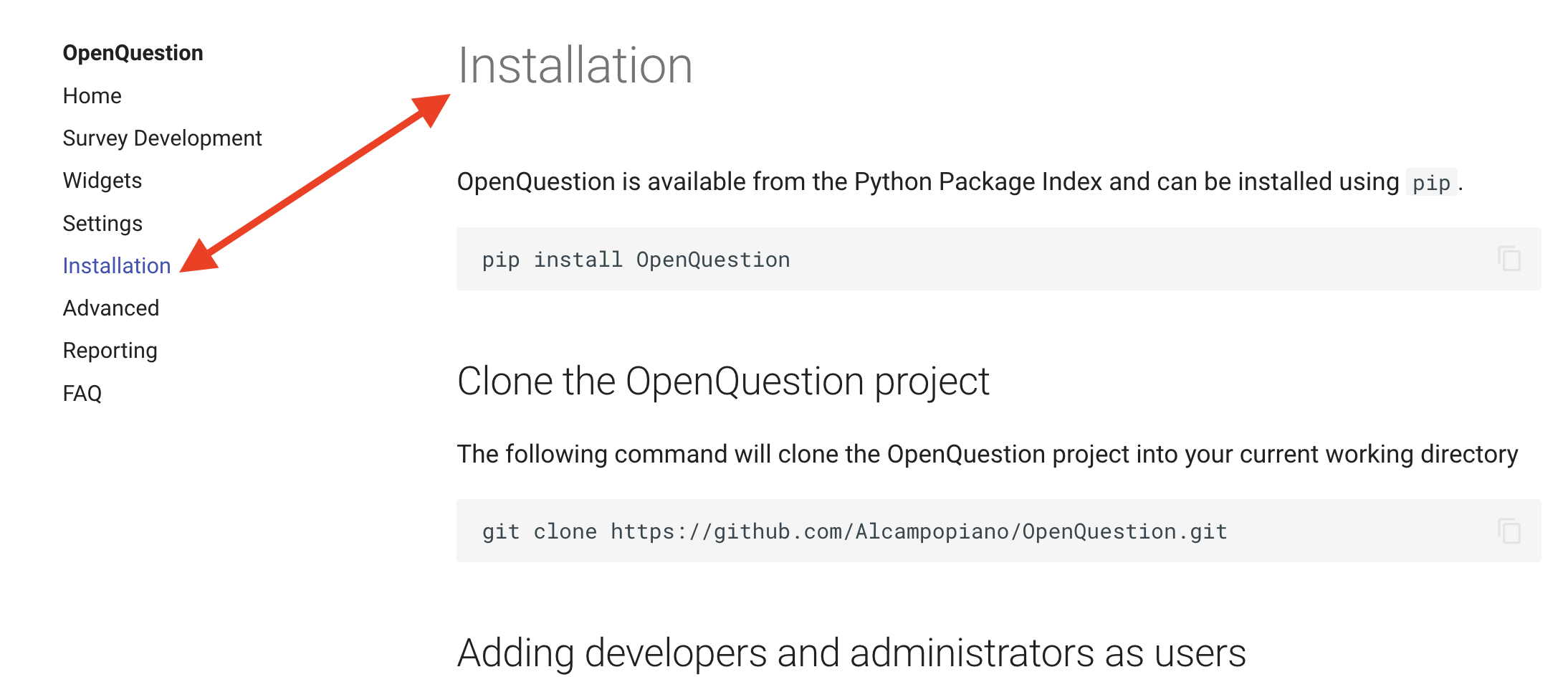Select the Clone the OpenQuestion project heading
Screen dimensions: 1568x677
pos(724,381)
